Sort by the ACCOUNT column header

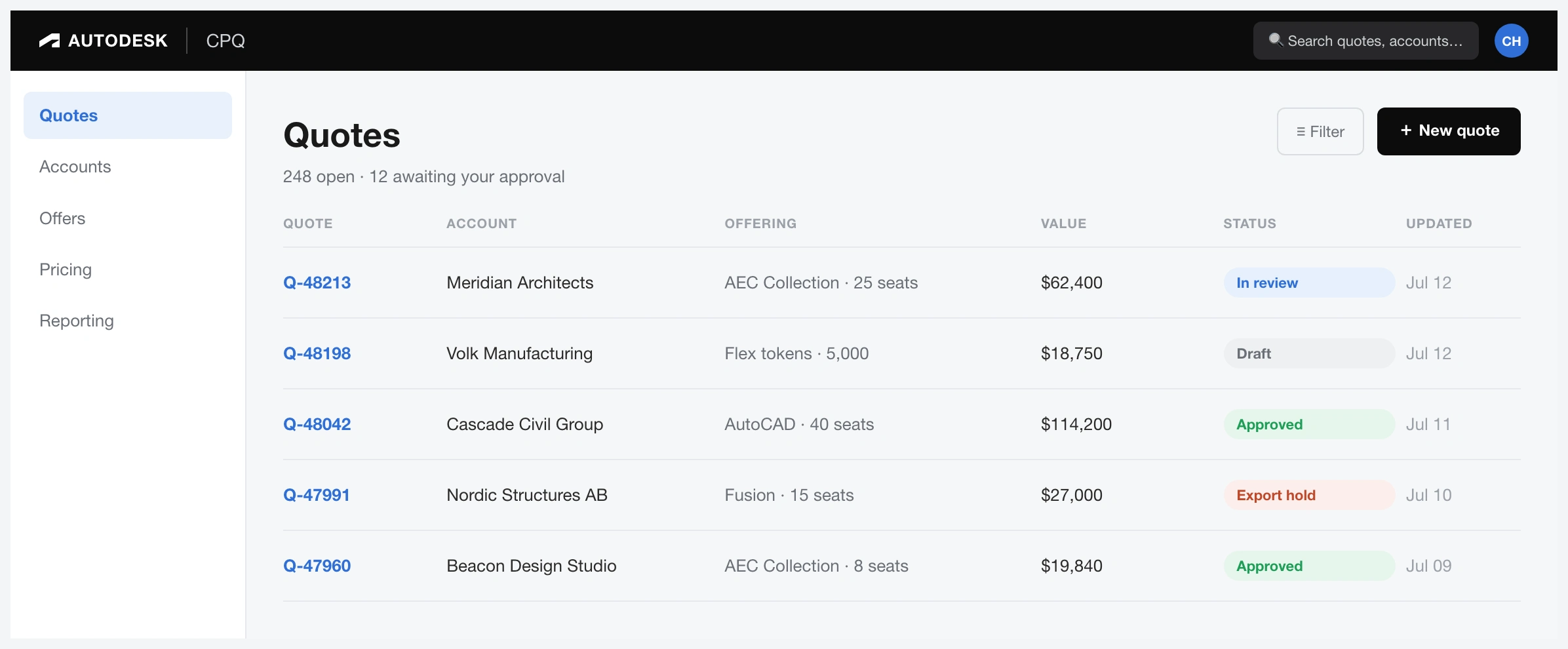click(482, 224)
